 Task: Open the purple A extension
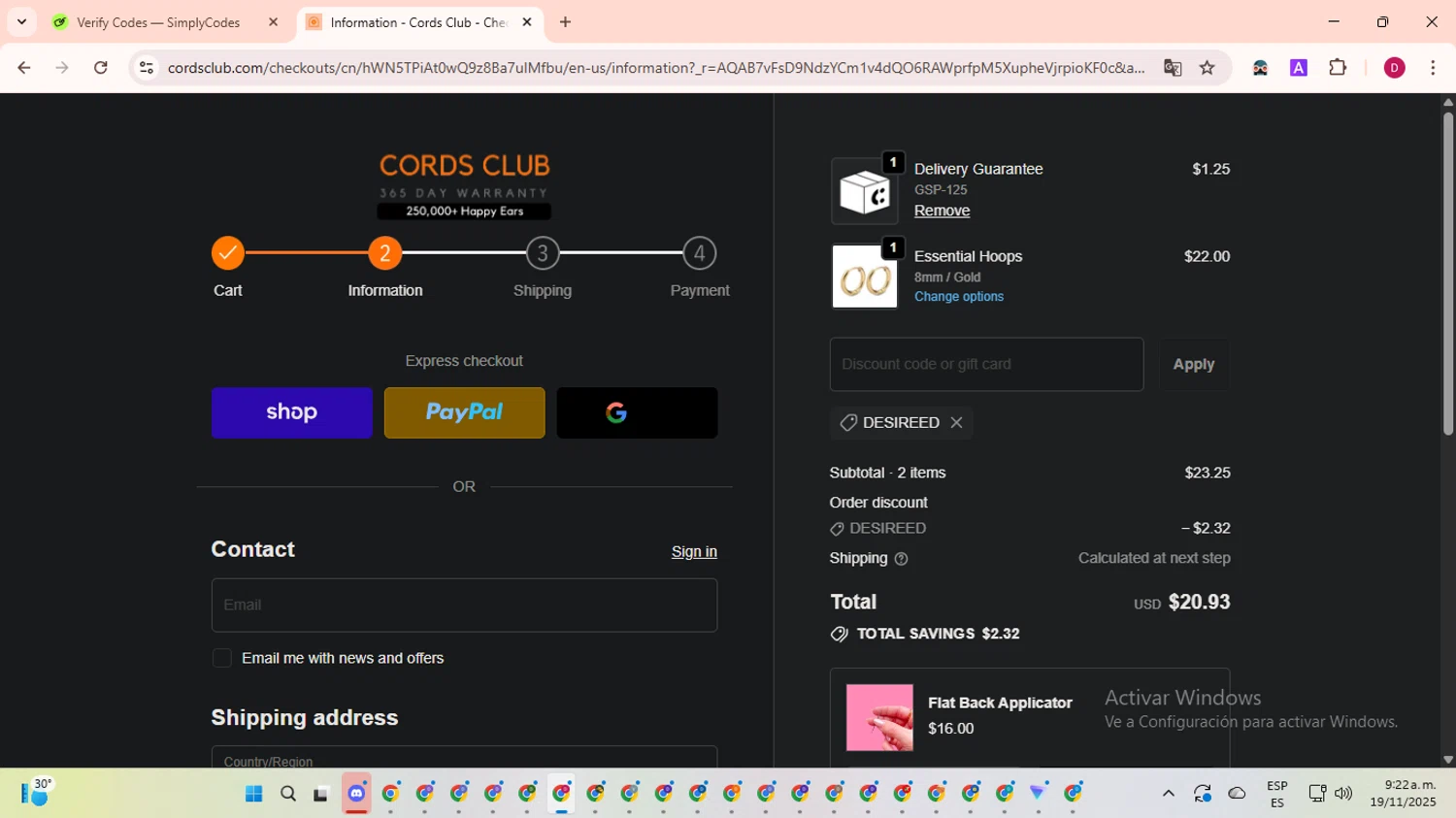pyautogui.click(x=1299, y=68)
